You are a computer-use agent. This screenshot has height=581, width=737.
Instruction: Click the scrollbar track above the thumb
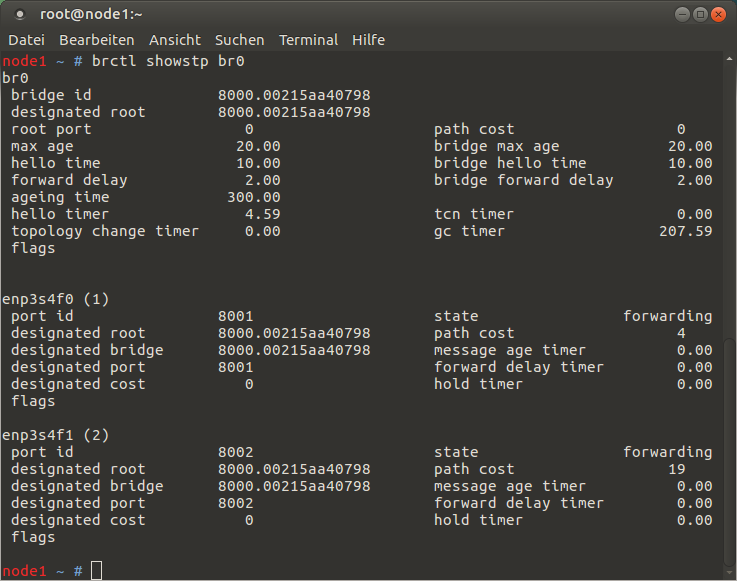(729, 202)
